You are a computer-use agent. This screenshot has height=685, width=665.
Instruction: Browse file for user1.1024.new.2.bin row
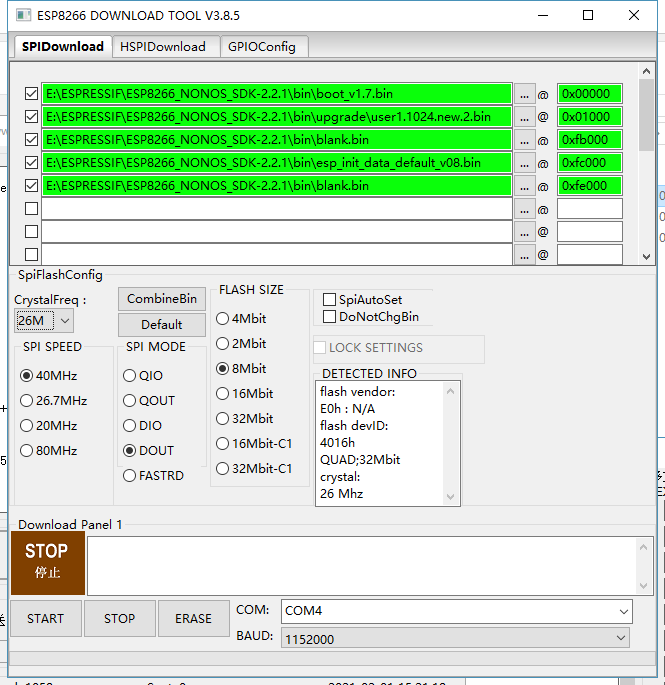pos(524,117)
